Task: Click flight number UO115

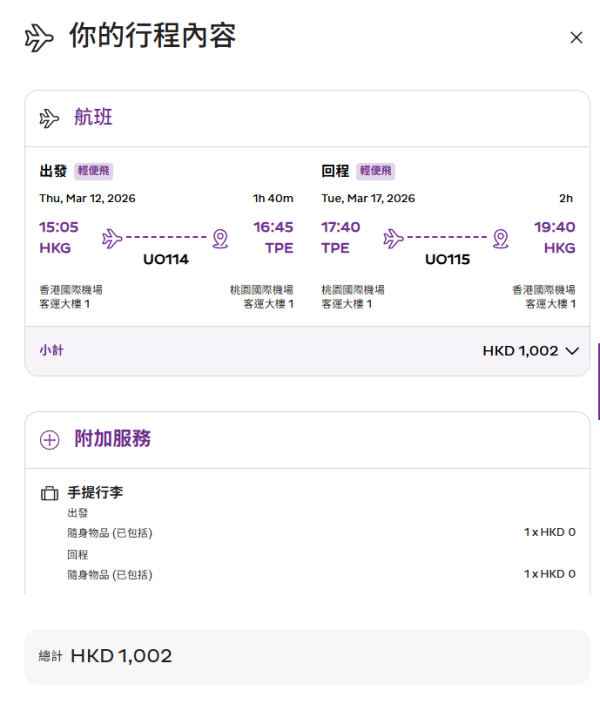Action: point(448,259)
